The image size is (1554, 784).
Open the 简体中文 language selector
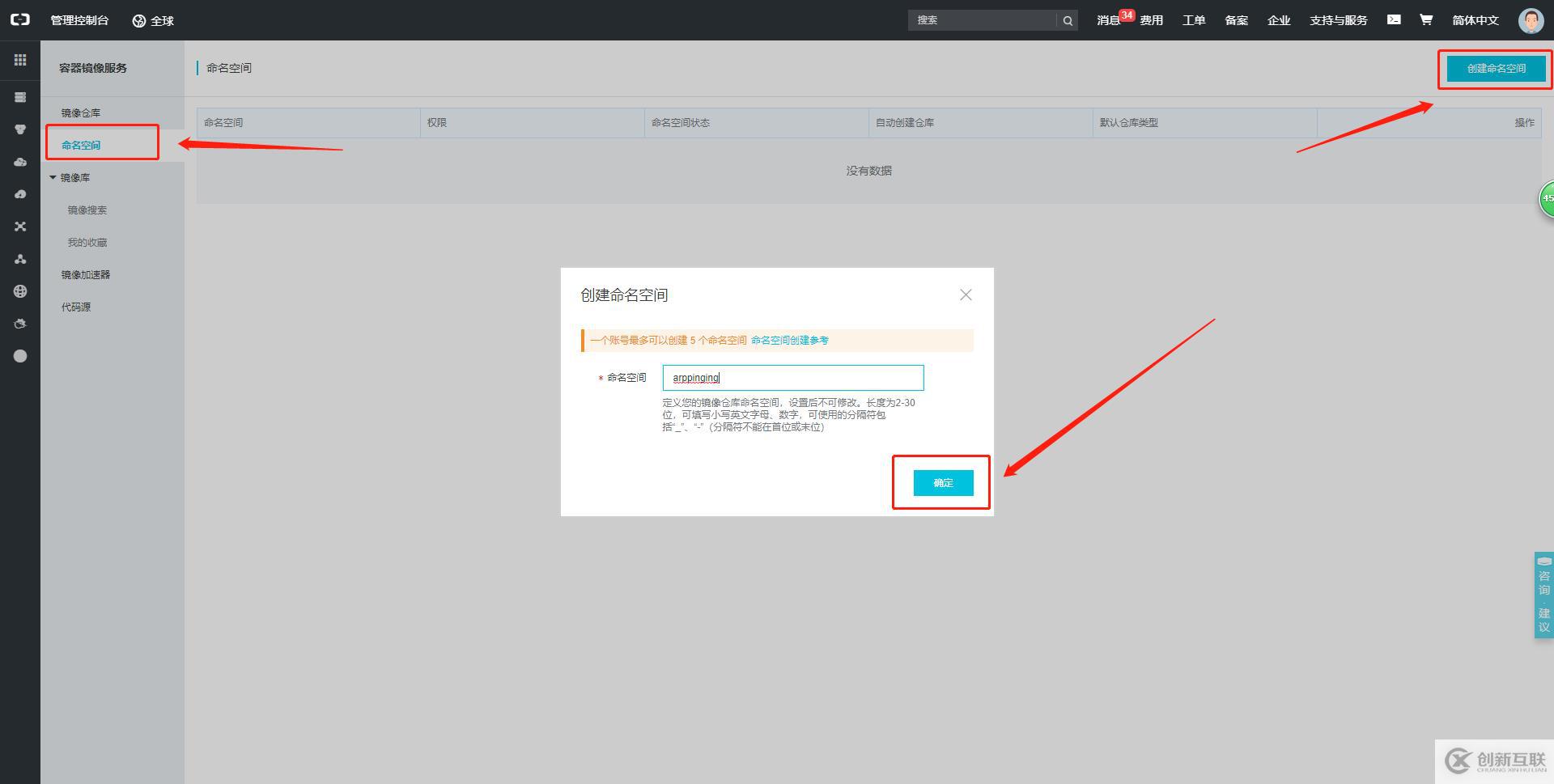click(1475, 20)
